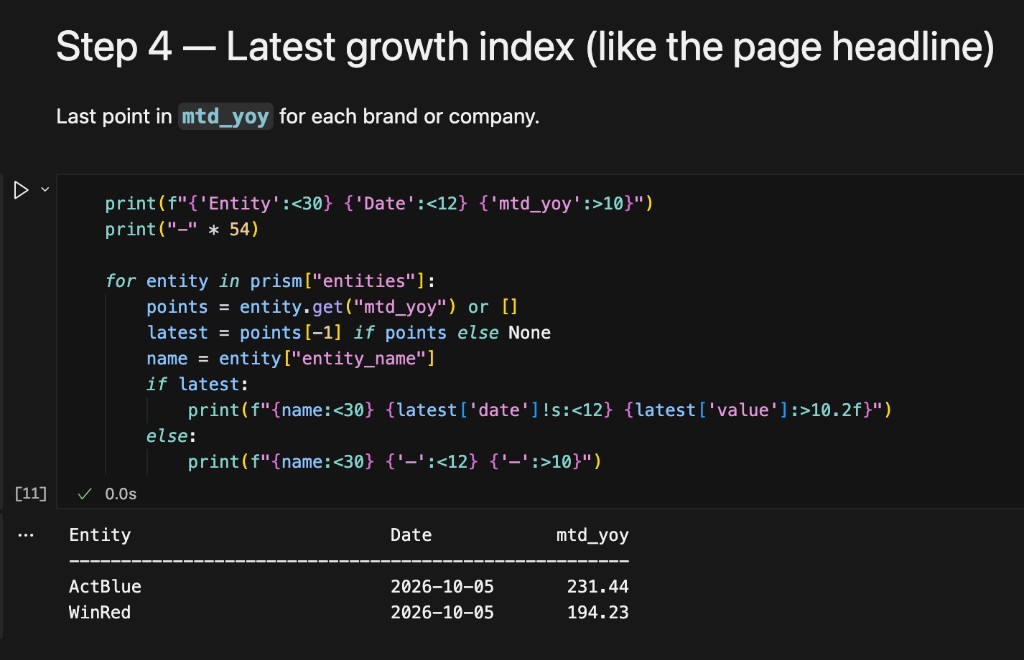Click print line with latest['value']

coord(539,410)
